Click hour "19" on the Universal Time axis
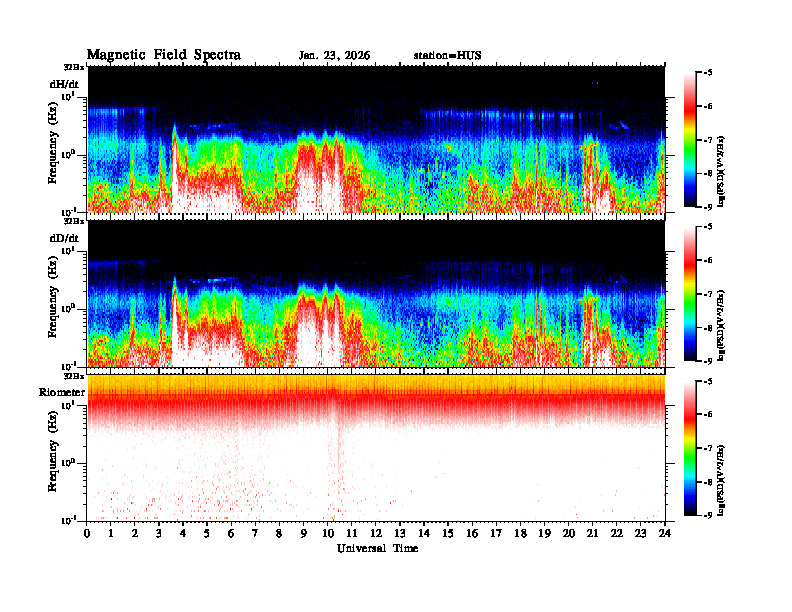792x612 pixels. click(544, 533)
